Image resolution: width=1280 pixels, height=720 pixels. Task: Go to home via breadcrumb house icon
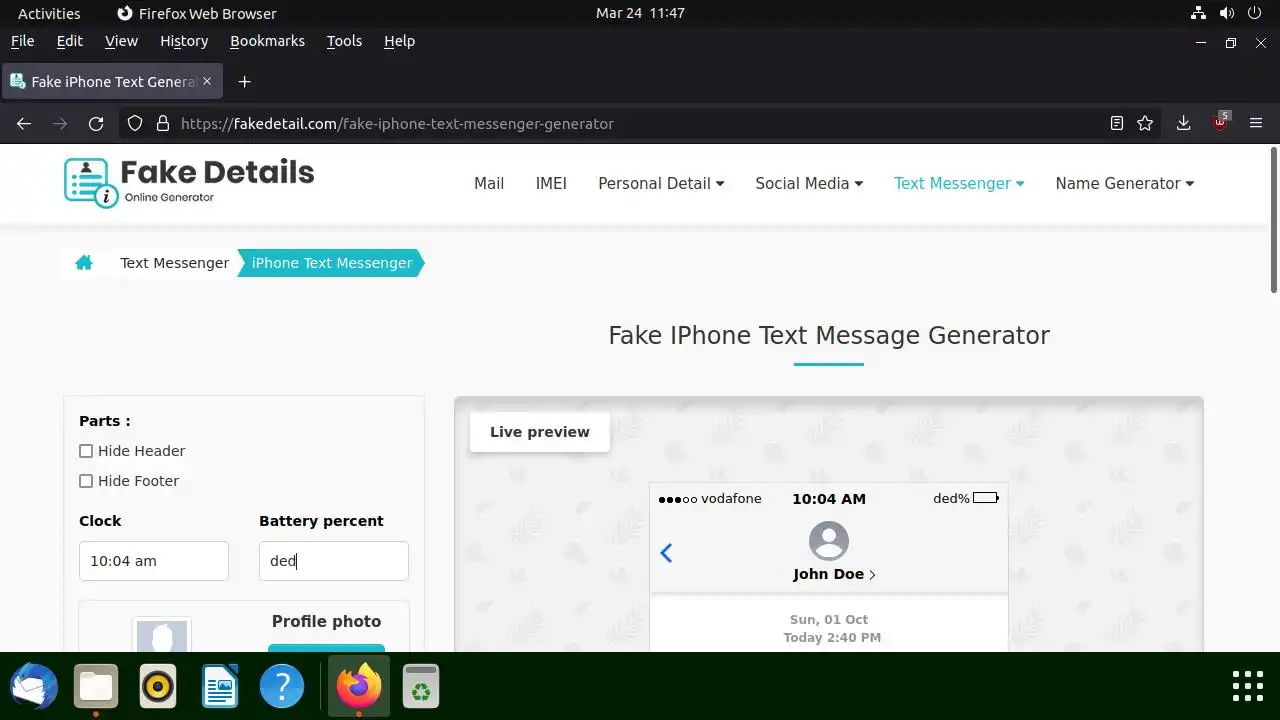tap(84, 263)
